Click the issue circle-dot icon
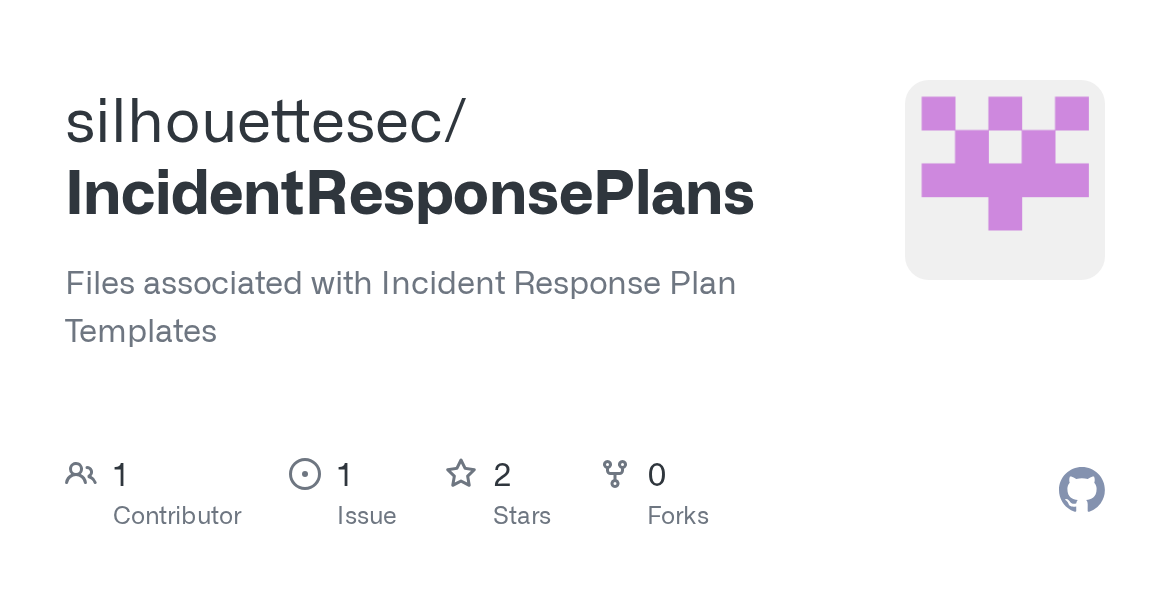Screen dimensions: 1170x600 (304, 473)
